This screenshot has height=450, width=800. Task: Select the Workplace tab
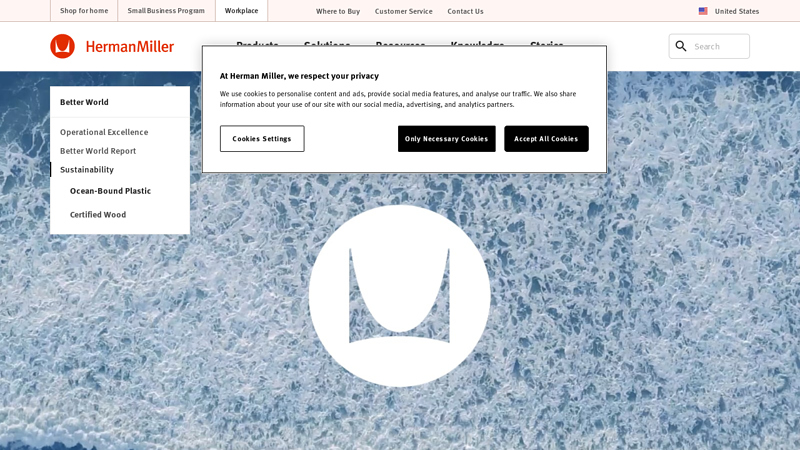coord(241,11)
